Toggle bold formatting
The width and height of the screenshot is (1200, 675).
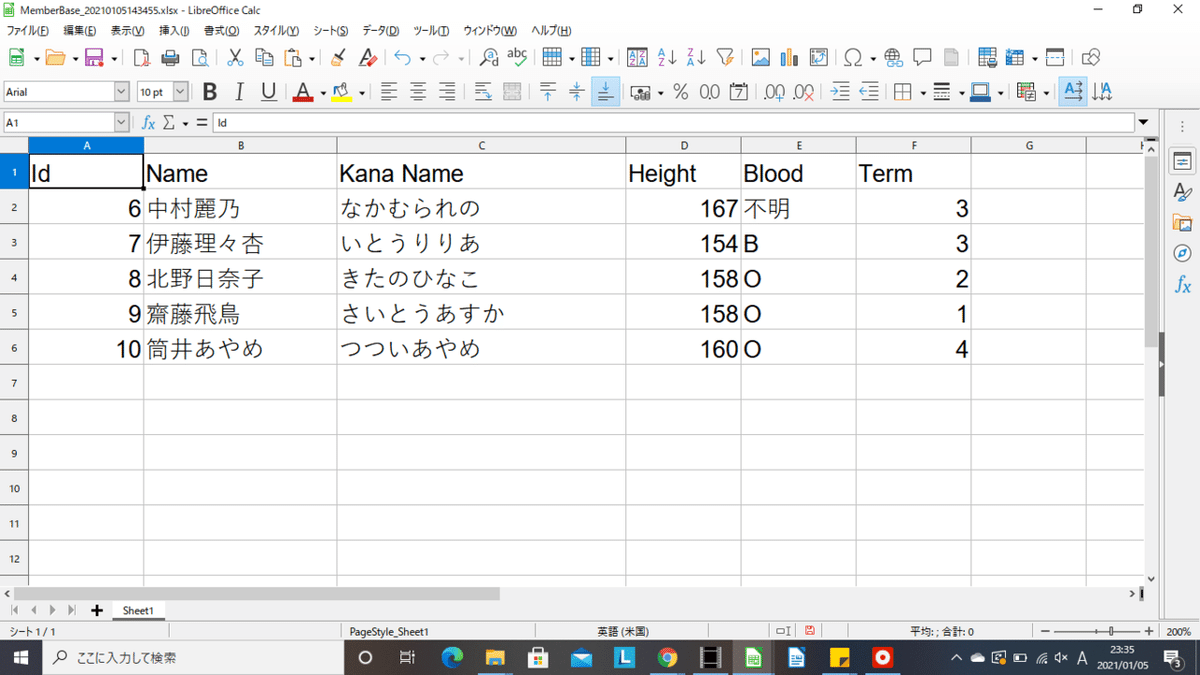[x=209, y=91]
